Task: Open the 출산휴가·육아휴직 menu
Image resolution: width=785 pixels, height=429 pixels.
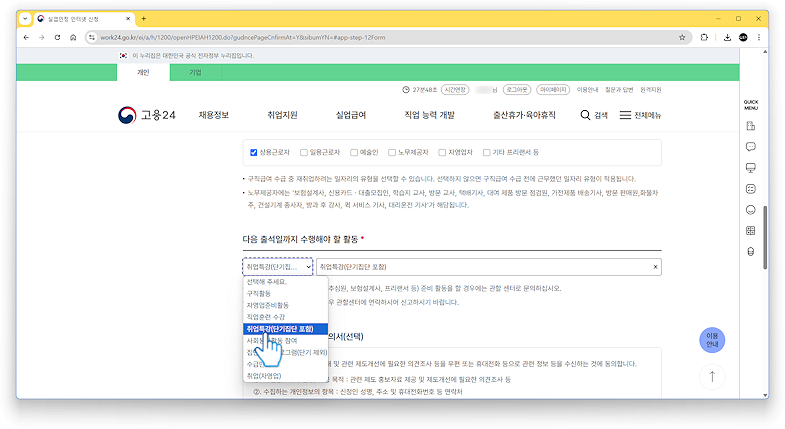Action: click(x=524, y=115)
